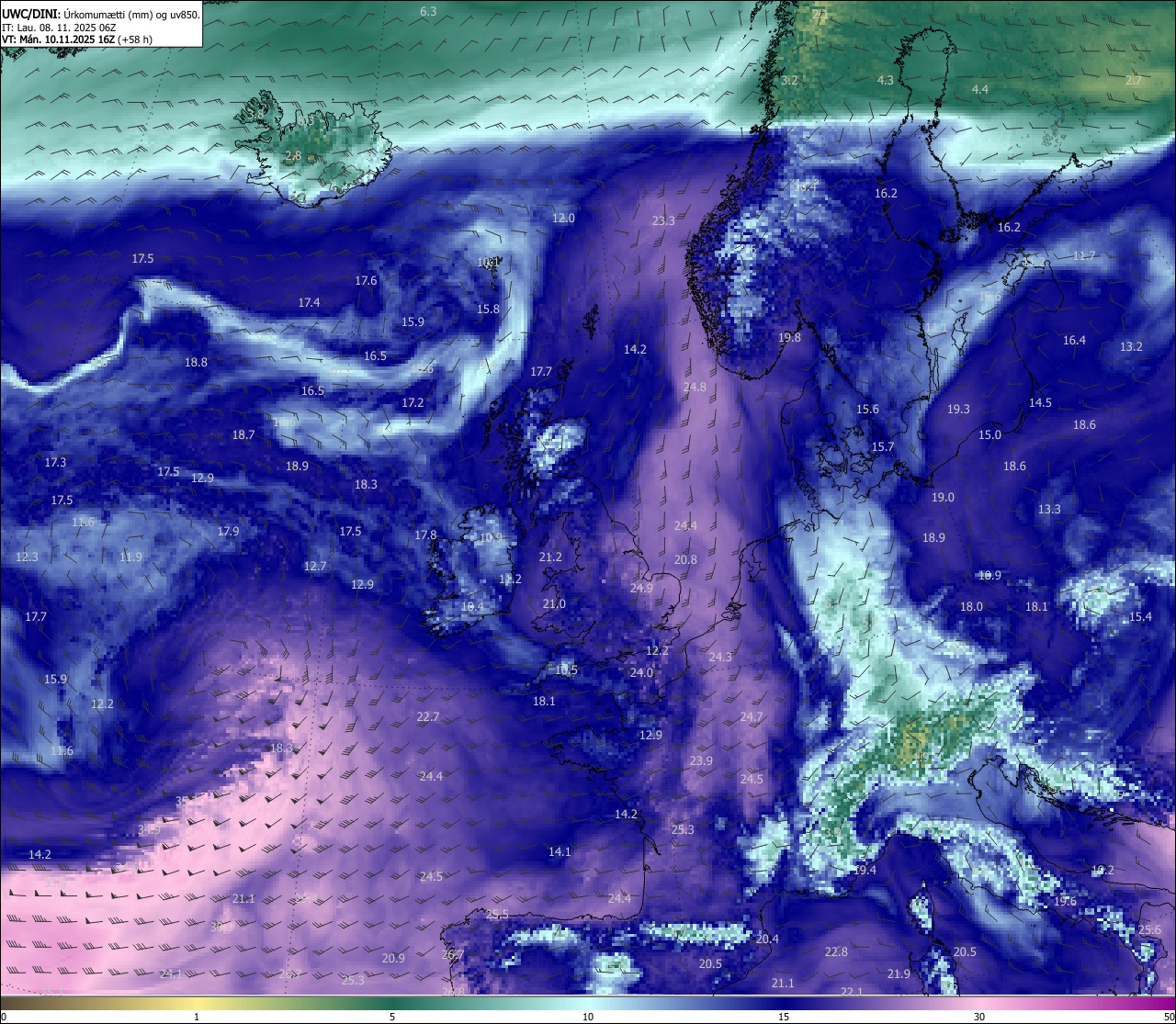Image resolution: width=1176 pixels, height=1024 pixels.
Task: Click the 22.1 value label
Action: pos(852,992)
